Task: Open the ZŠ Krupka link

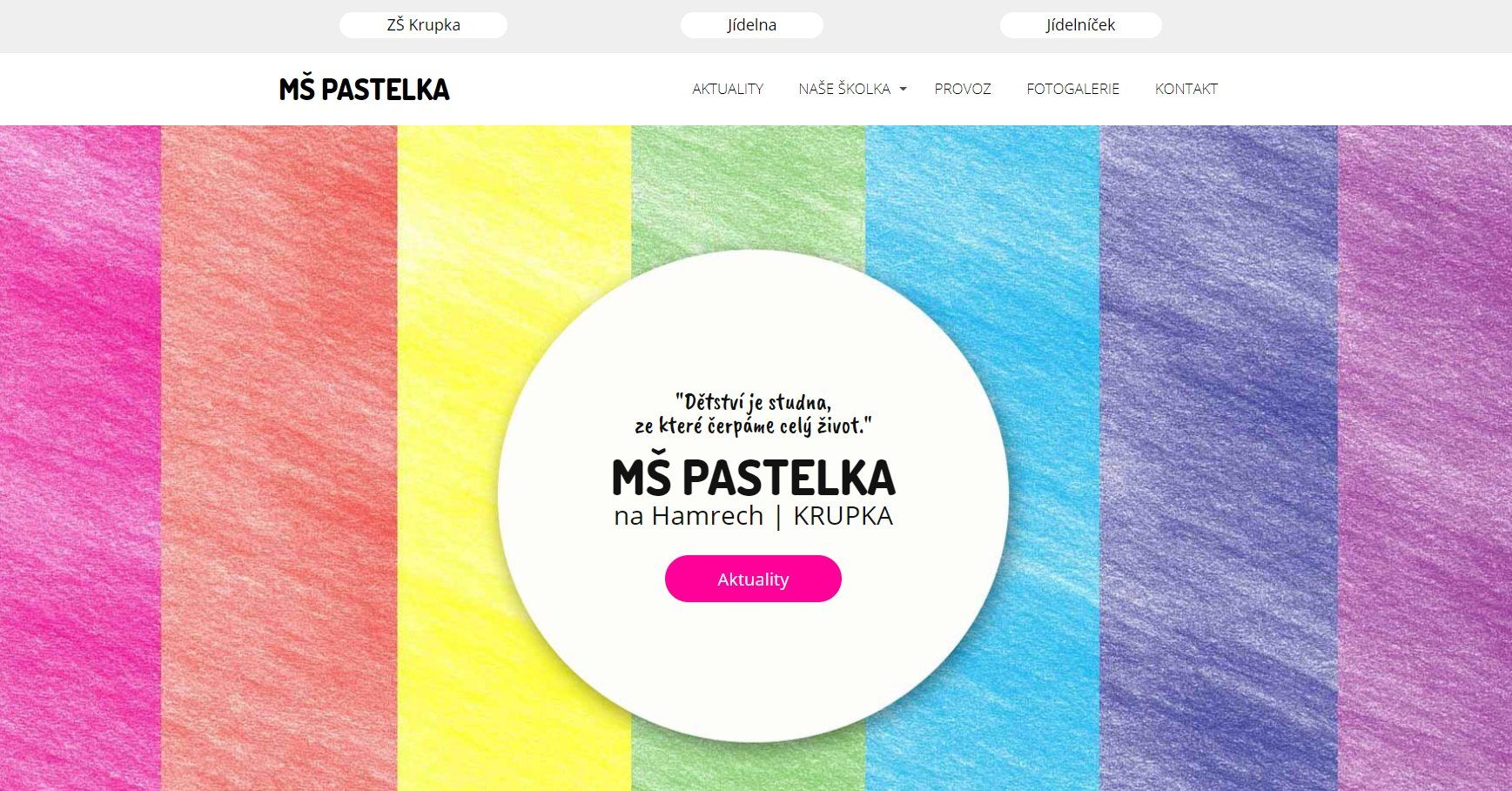Action: (423, 25)
